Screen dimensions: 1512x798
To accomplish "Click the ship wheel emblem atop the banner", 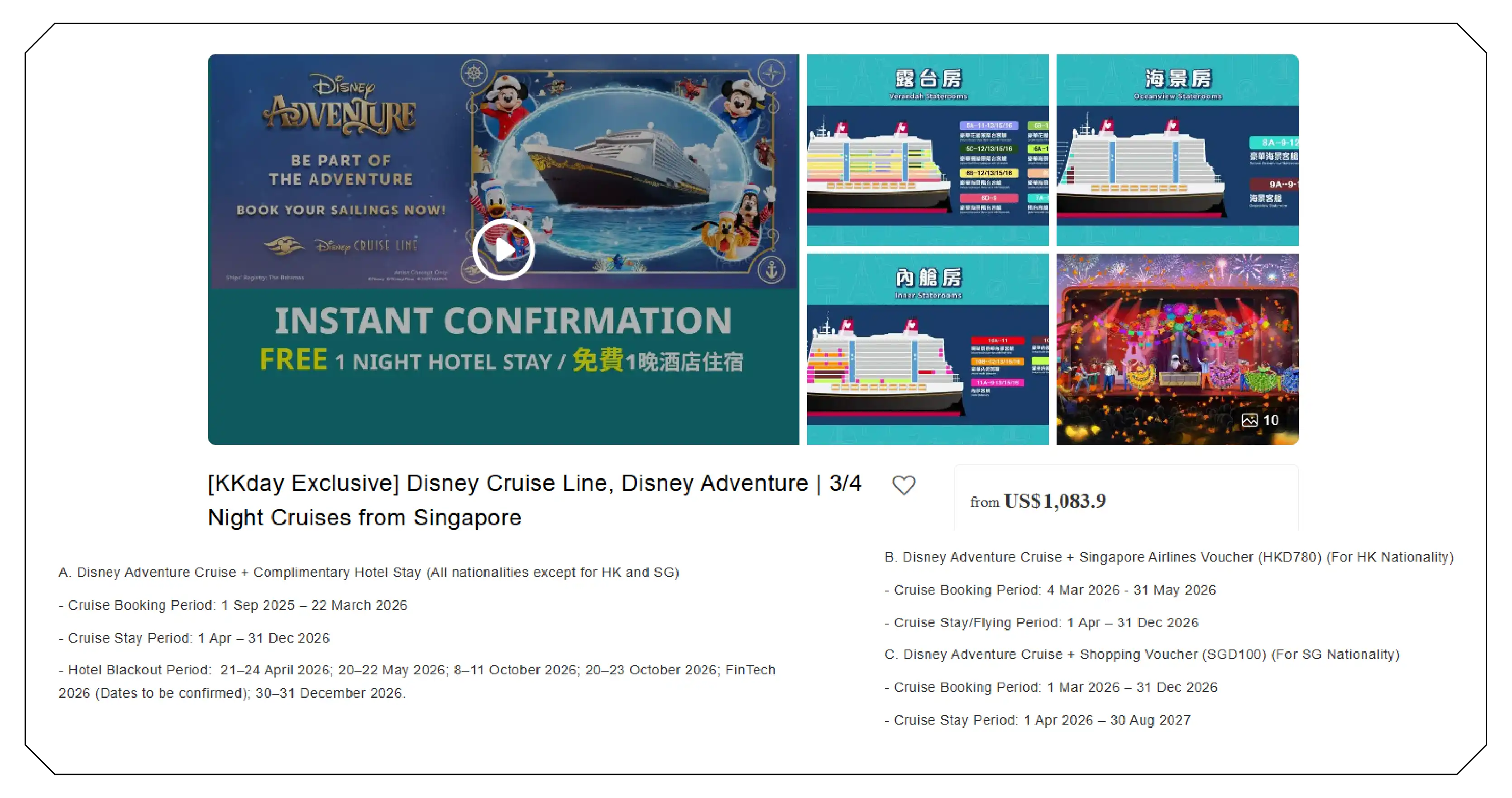I will [x=474, y=73].
